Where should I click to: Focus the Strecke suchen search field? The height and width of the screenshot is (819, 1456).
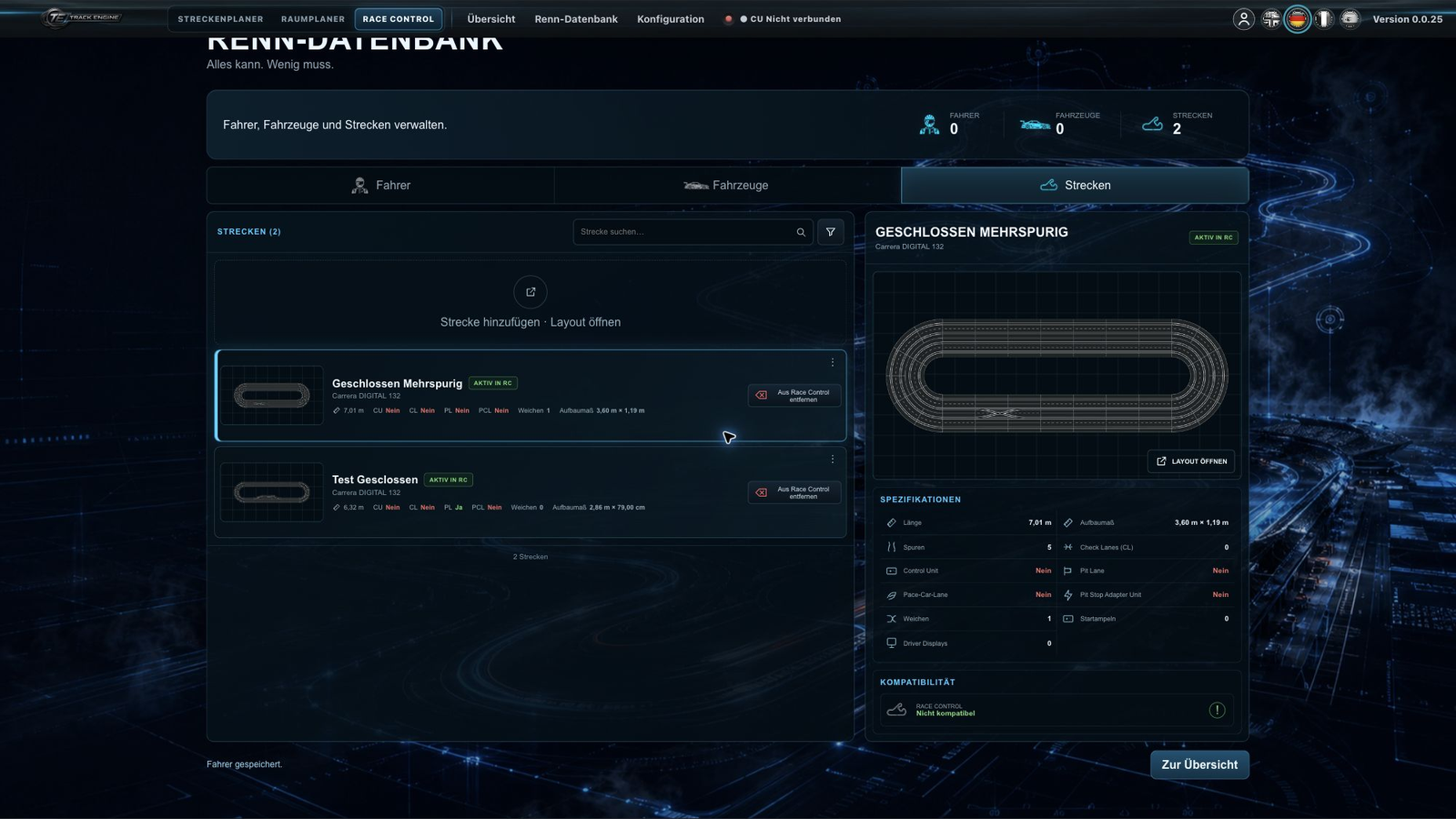[x=693, y=232]
